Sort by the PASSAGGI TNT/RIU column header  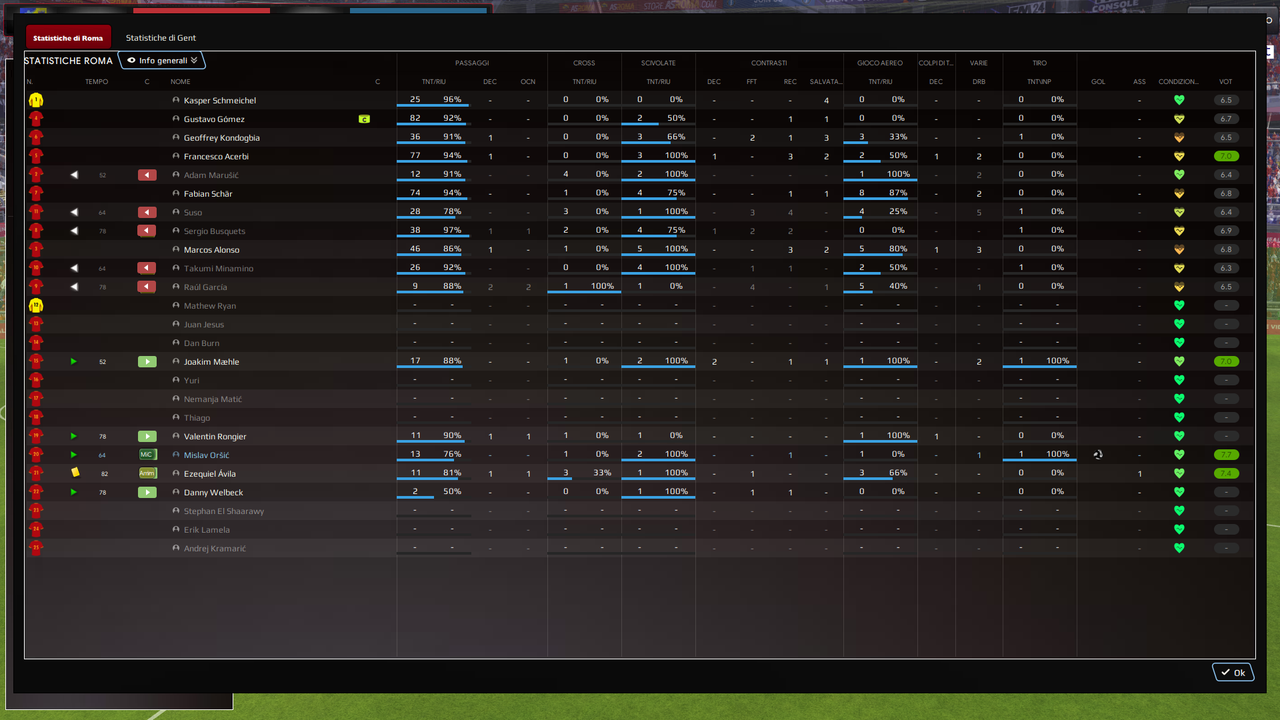click(x=434, y=82)
